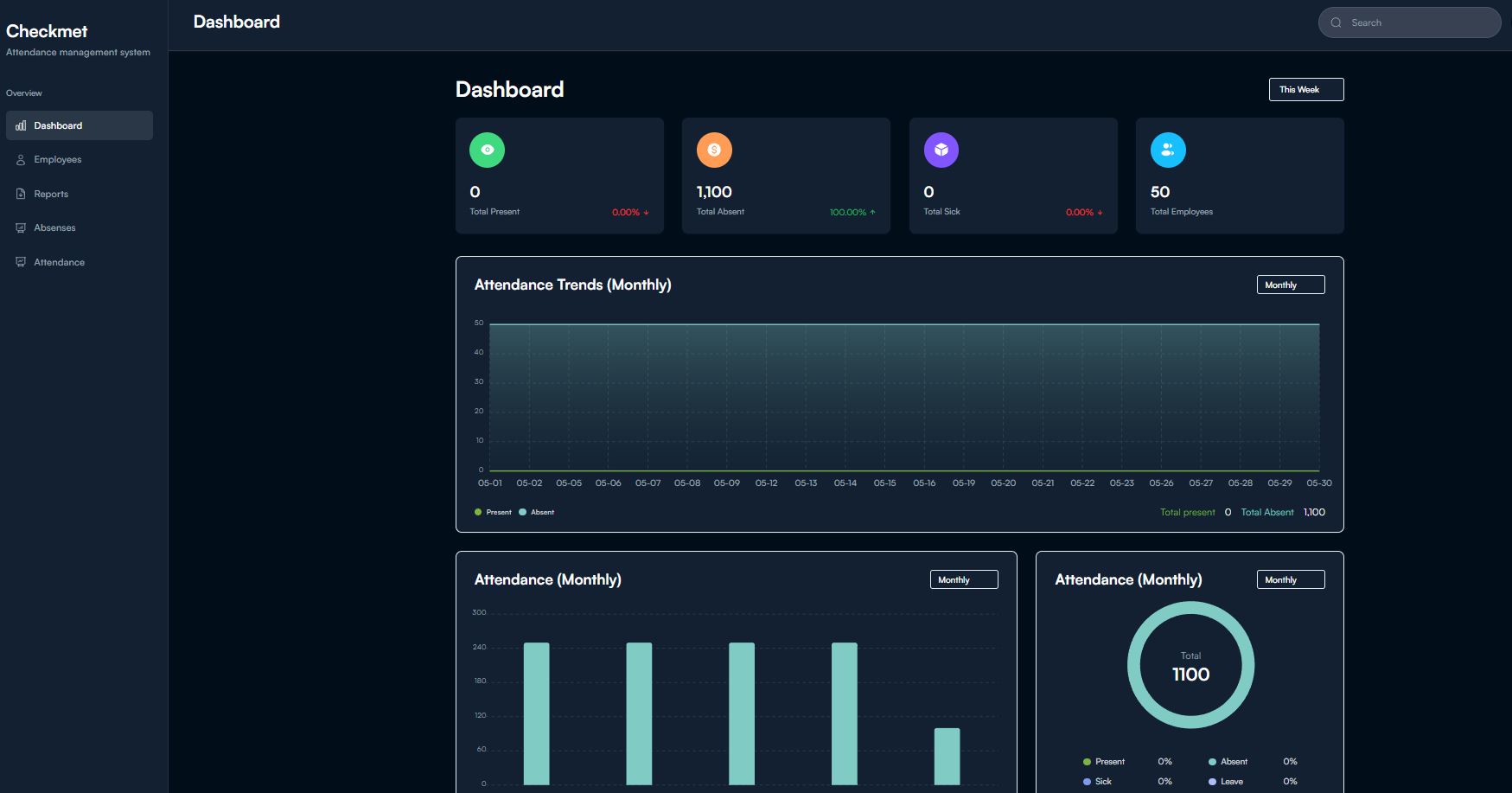Switch to the Employees section
The height and width of the screenshot is (793, 1512).
57,159
